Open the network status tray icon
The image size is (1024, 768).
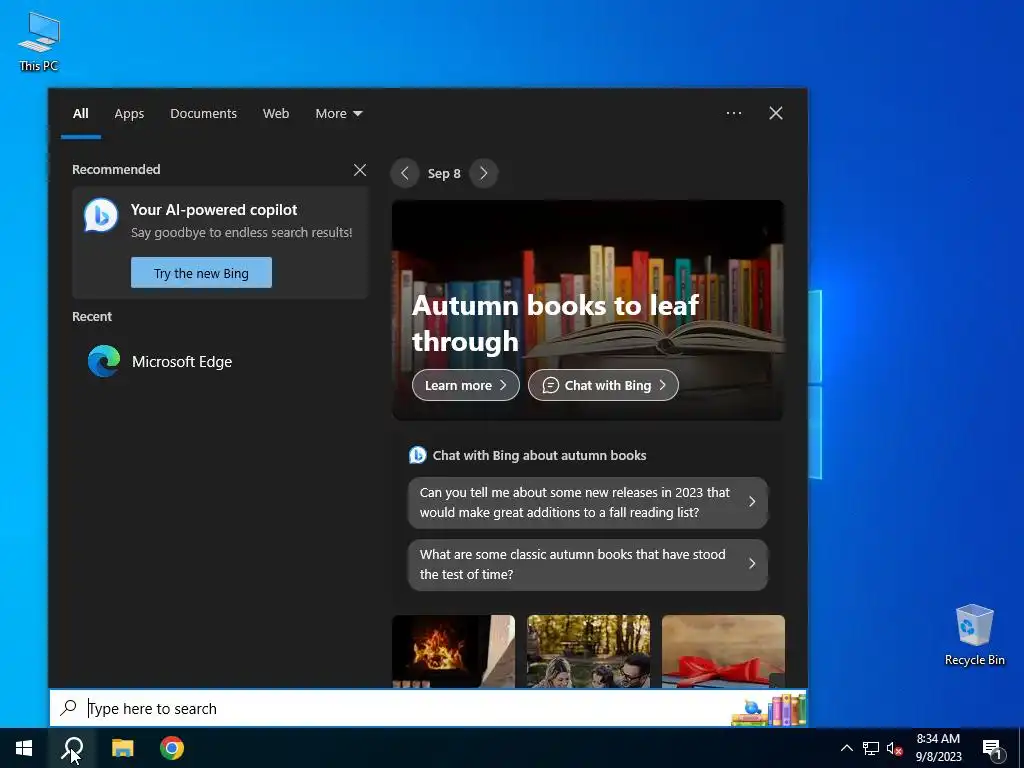871,748
